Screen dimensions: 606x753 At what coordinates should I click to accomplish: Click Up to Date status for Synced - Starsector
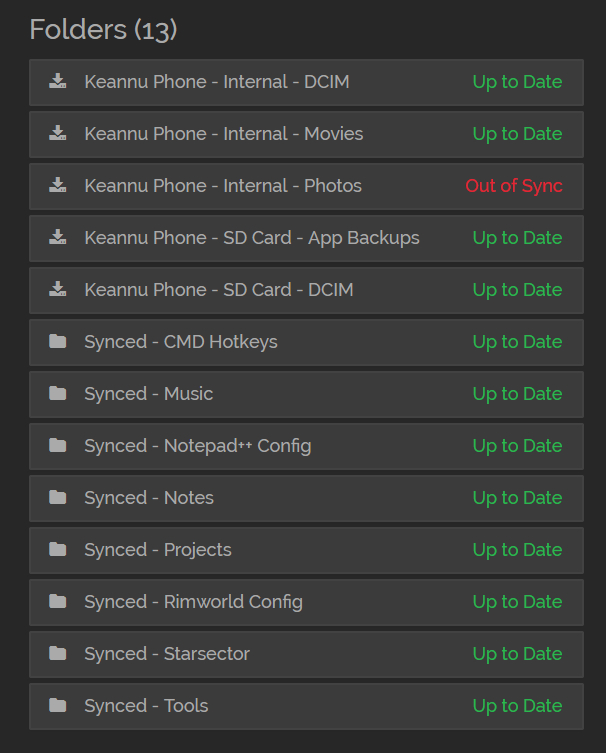click(x=517, y=654)
